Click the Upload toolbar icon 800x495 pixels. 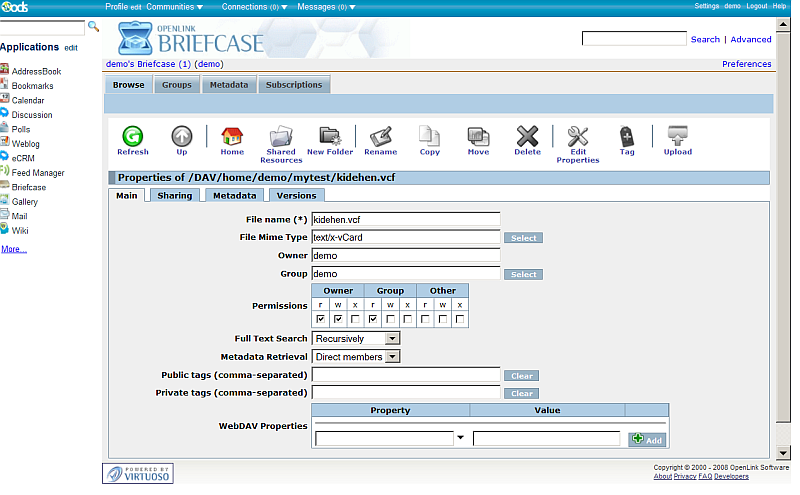pos(677,137)
